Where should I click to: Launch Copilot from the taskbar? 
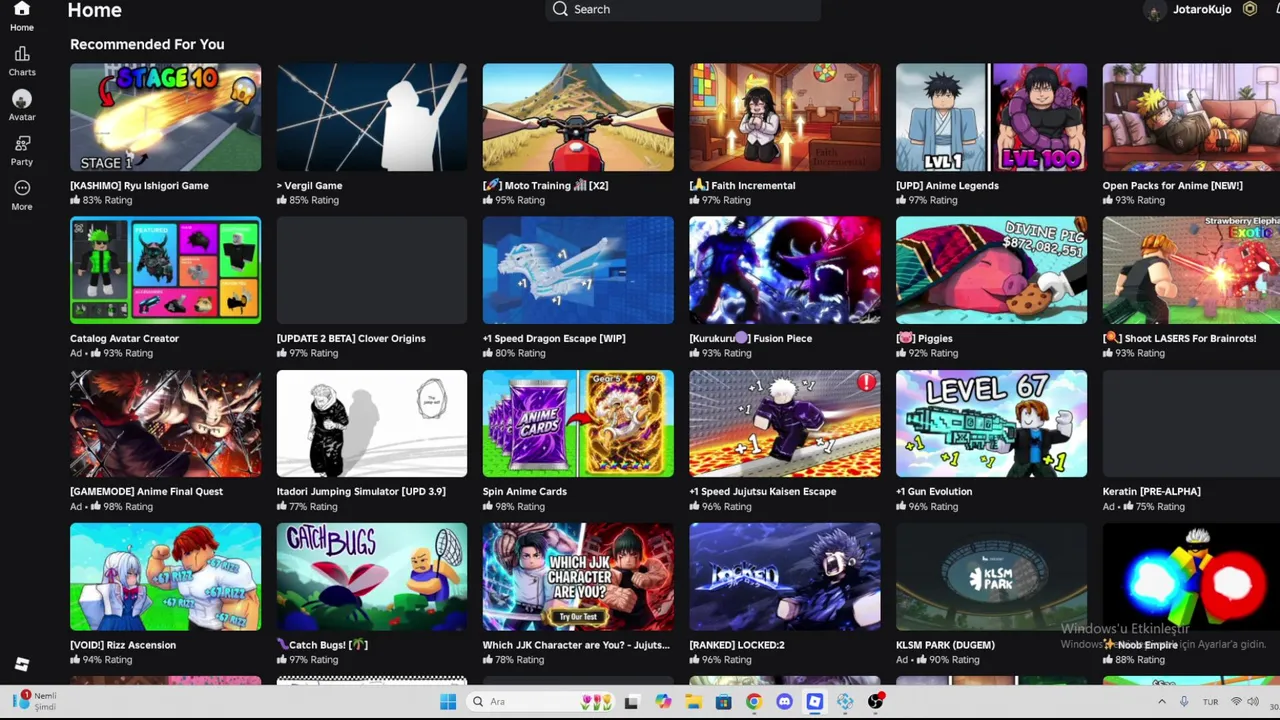[662, 702]
